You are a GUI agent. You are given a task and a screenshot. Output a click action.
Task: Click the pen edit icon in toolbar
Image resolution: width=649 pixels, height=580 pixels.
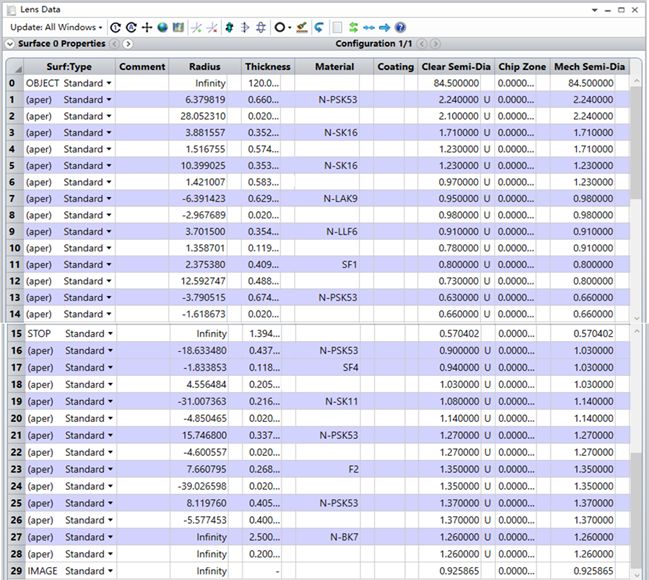coord(303,28)
